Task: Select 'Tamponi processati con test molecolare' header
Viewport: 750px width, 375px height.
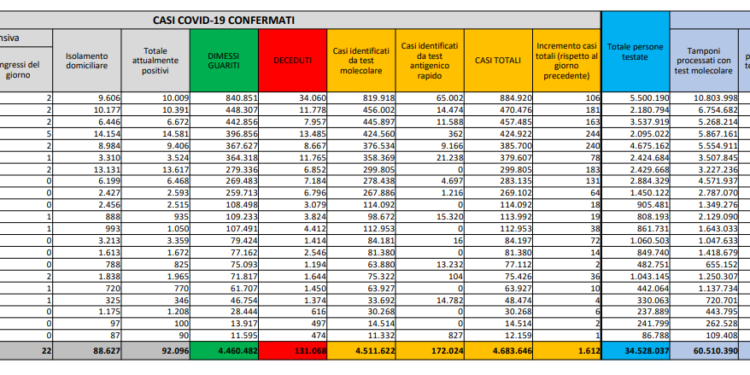Action: click(704, 61)
